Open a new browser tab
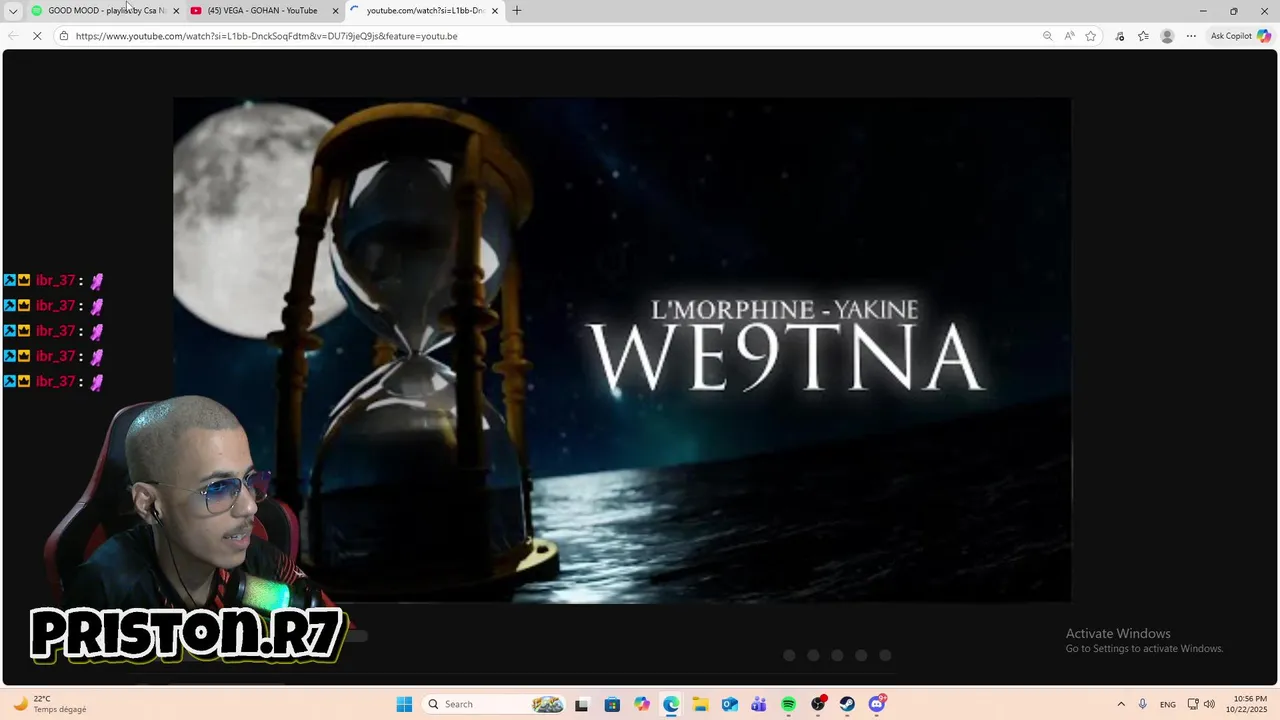 point(517,11)
